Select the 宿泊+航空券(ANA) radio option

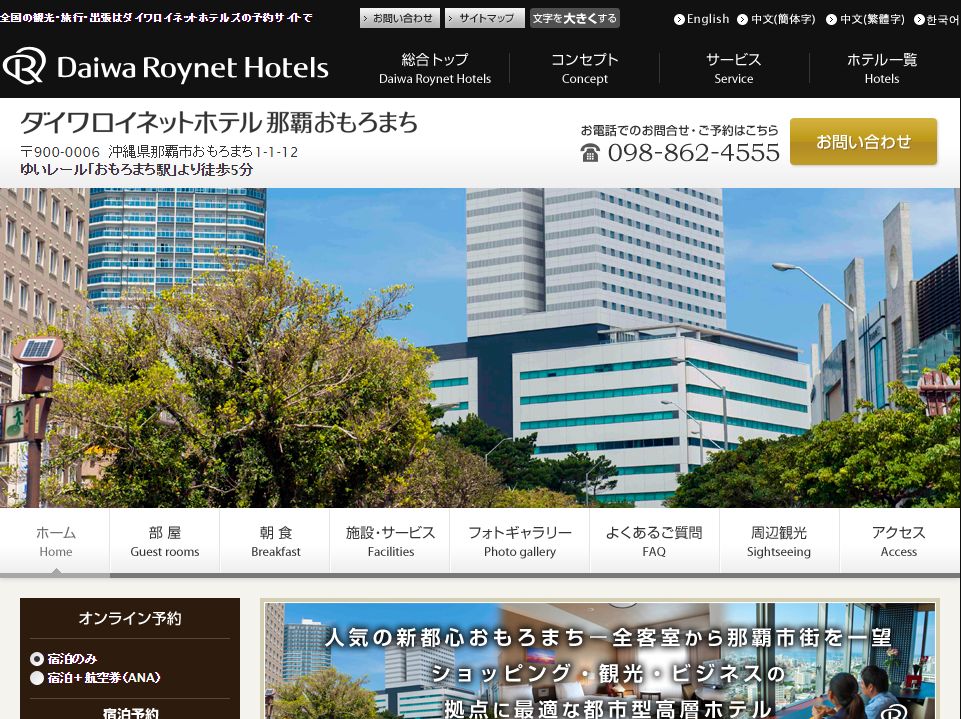tap(37, 678)
